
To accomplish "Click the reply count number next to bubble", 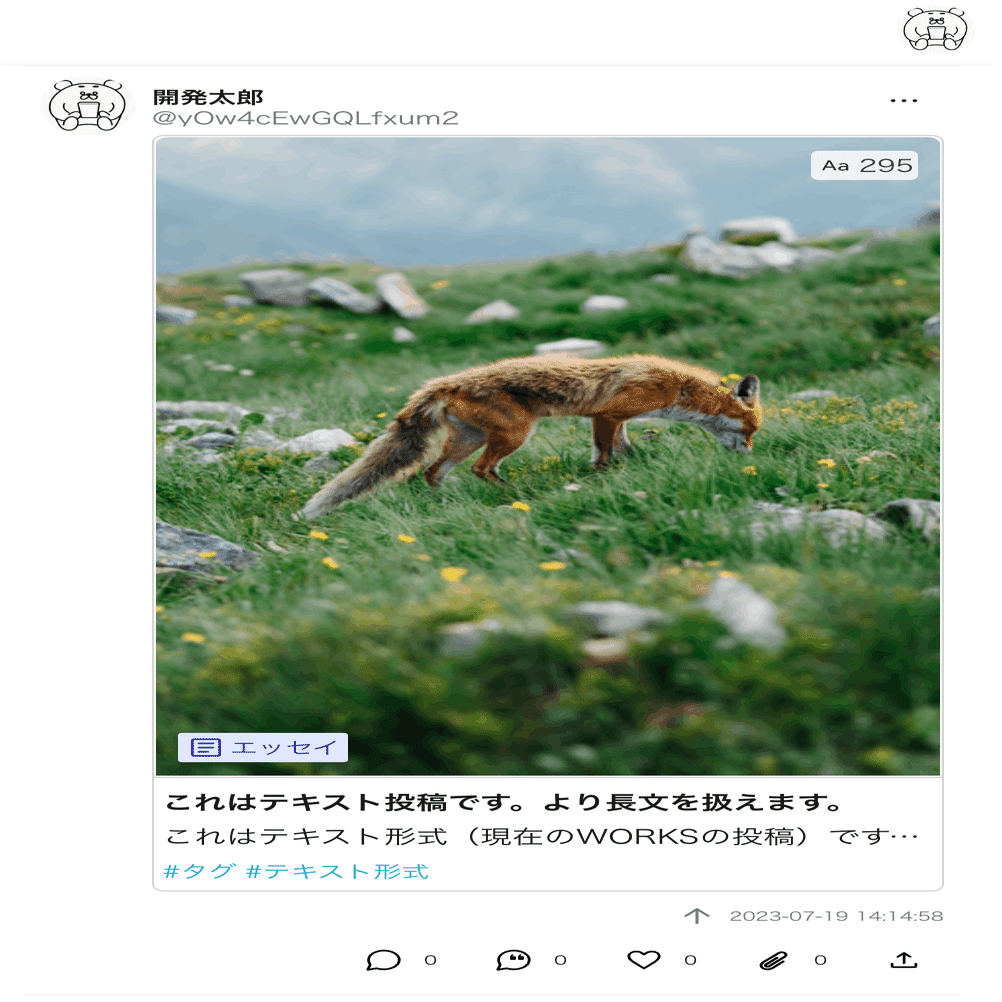I will 430,960.
